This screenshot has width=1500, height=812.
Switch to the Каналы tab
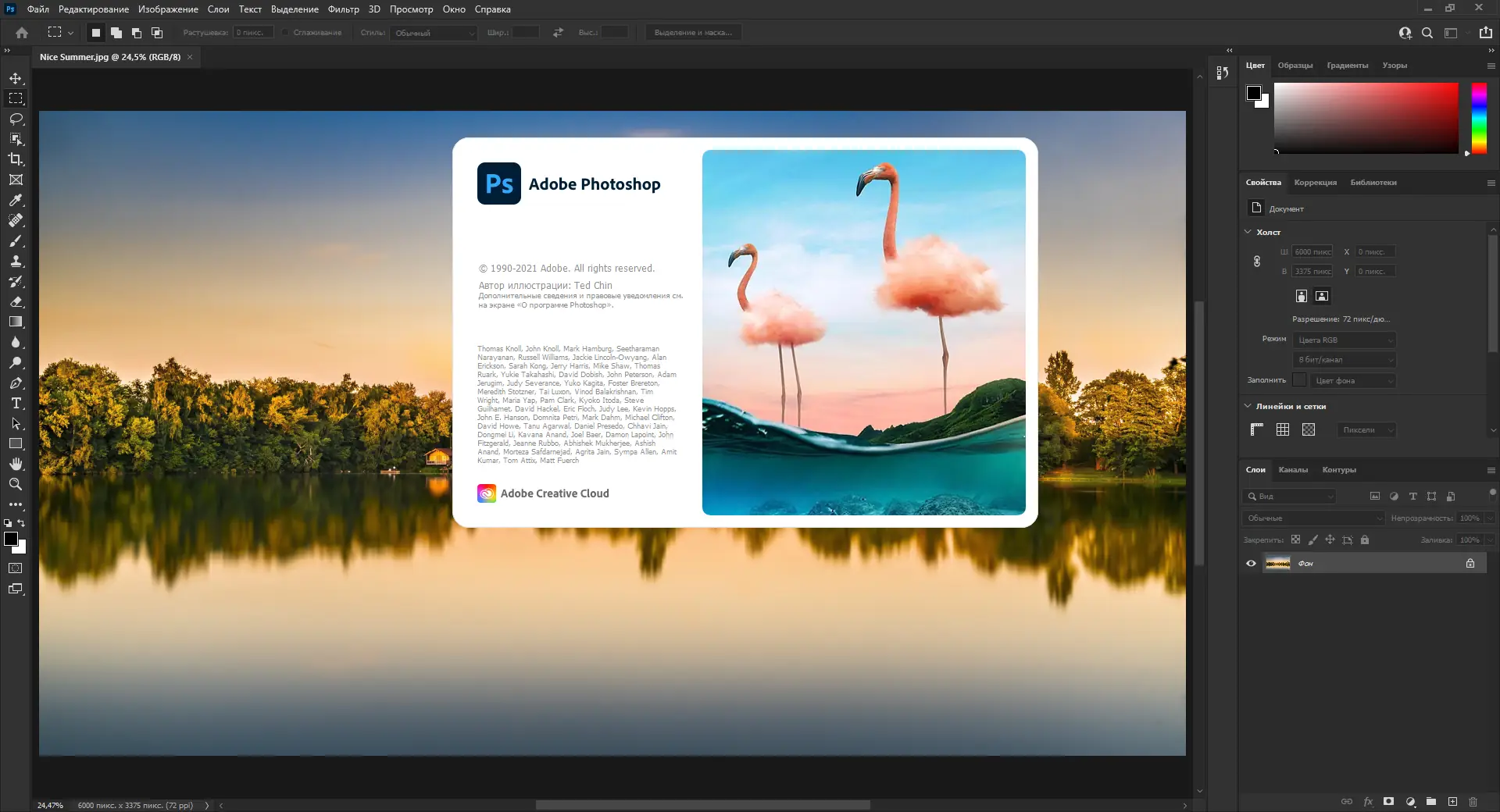[1293, 470]
